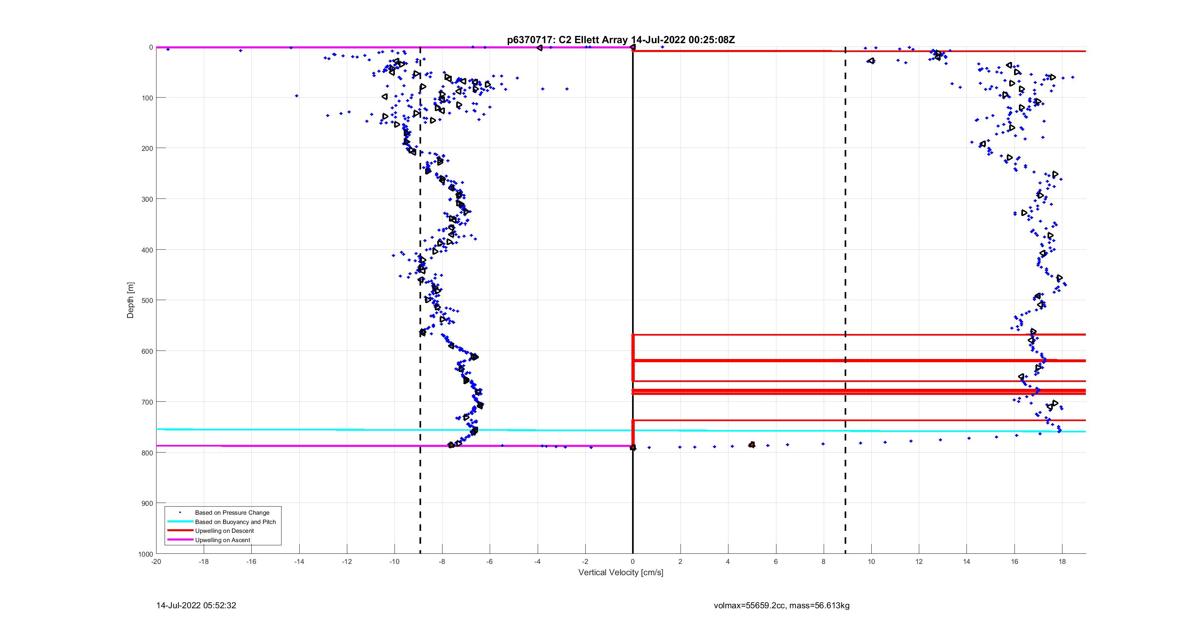The image size is (1200, 622).
Task: Click x-axis tick label '16'
Action: coord(1015,561)
